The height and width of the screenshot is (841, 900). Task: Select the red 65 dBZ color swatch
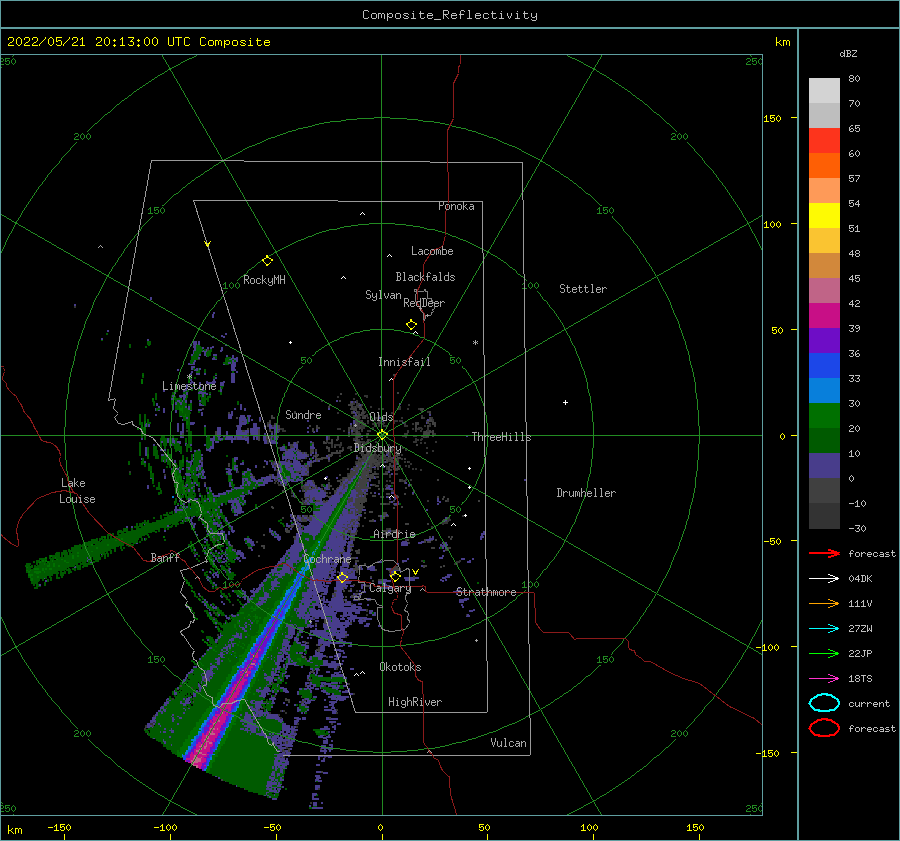[x=824, y=141]
